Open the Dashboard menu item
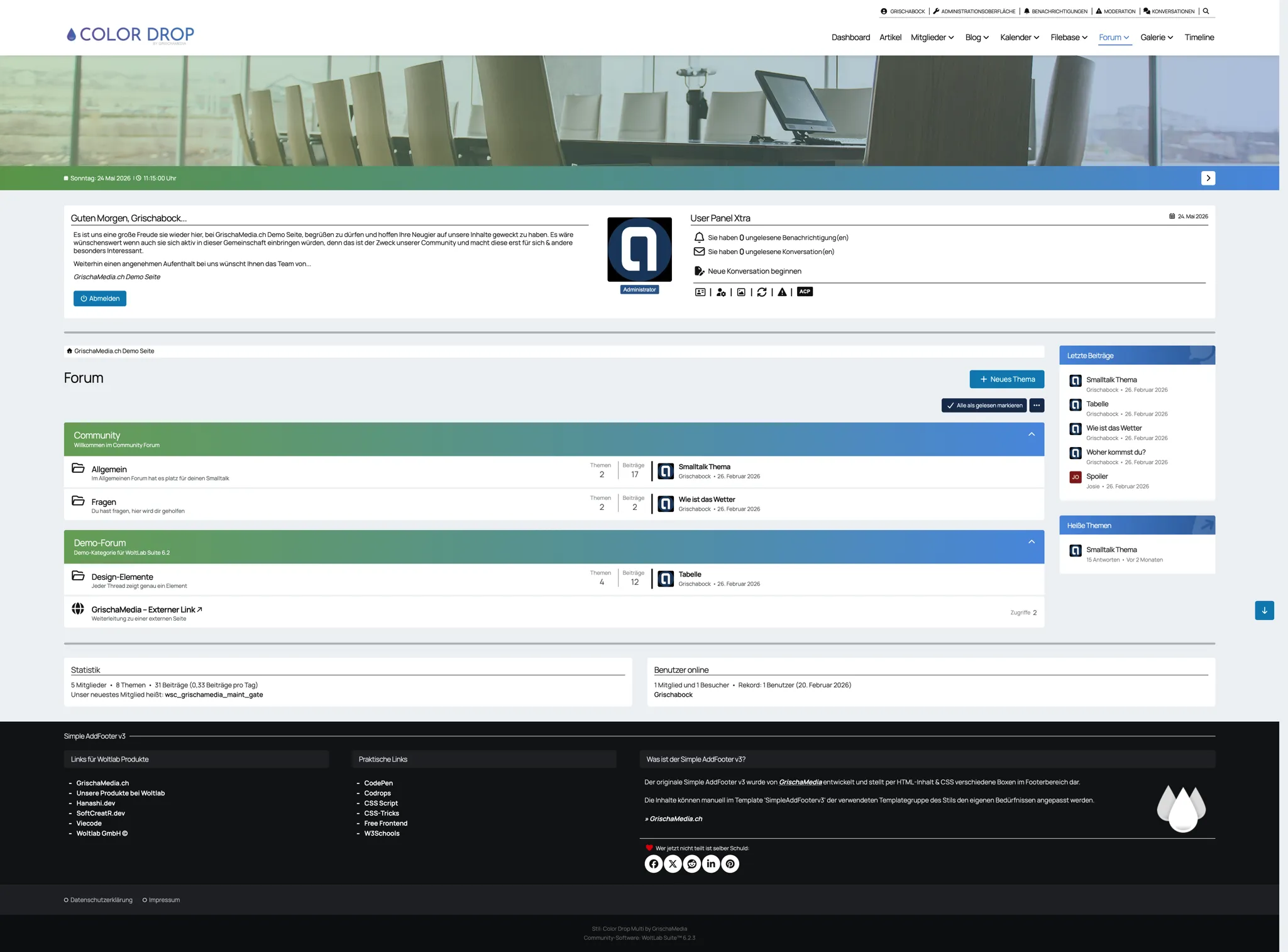 [850, 37]
